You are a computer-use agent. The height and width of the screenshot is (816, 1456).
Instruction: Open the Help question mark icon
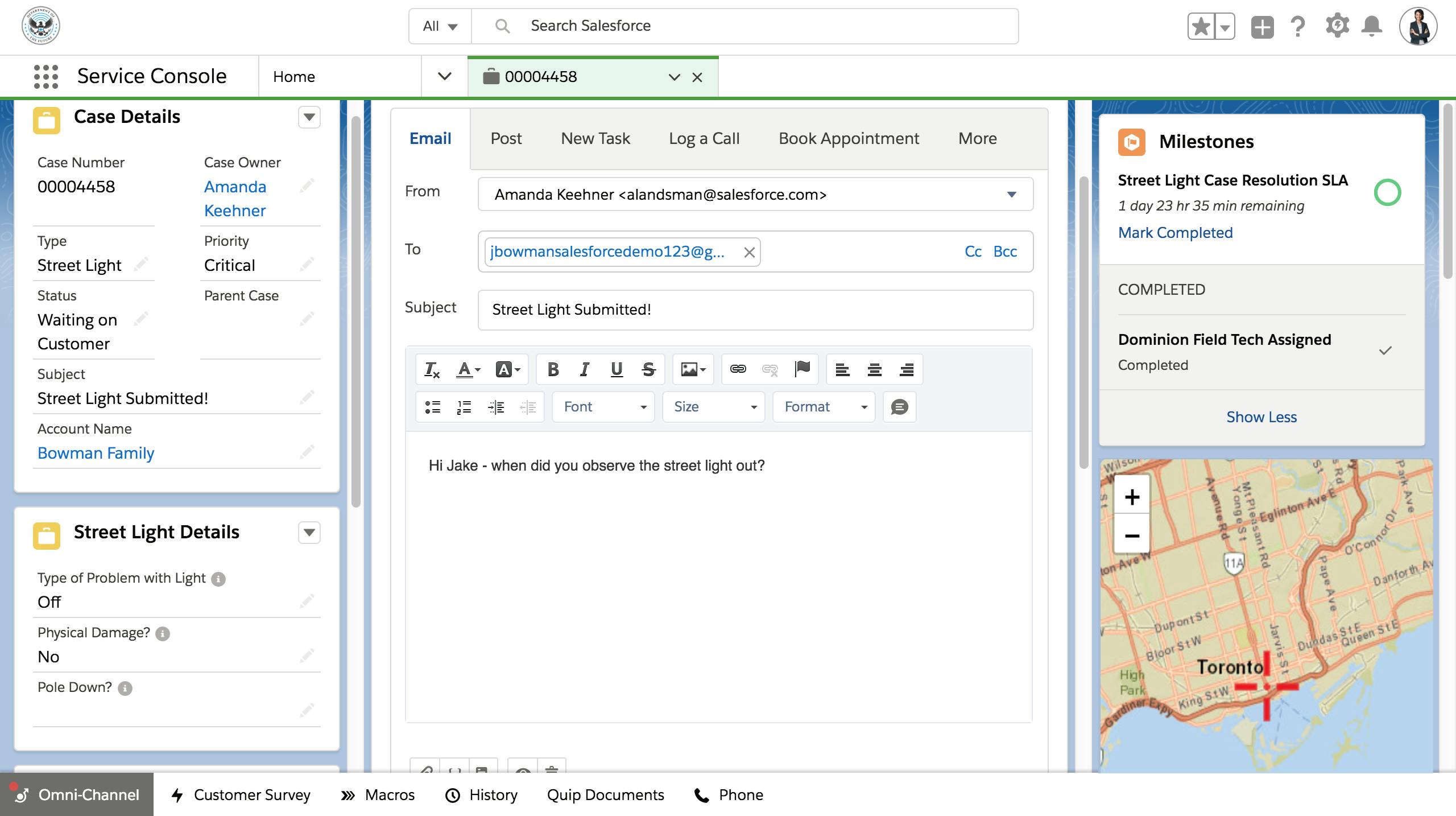click(x=1298, y=27)
